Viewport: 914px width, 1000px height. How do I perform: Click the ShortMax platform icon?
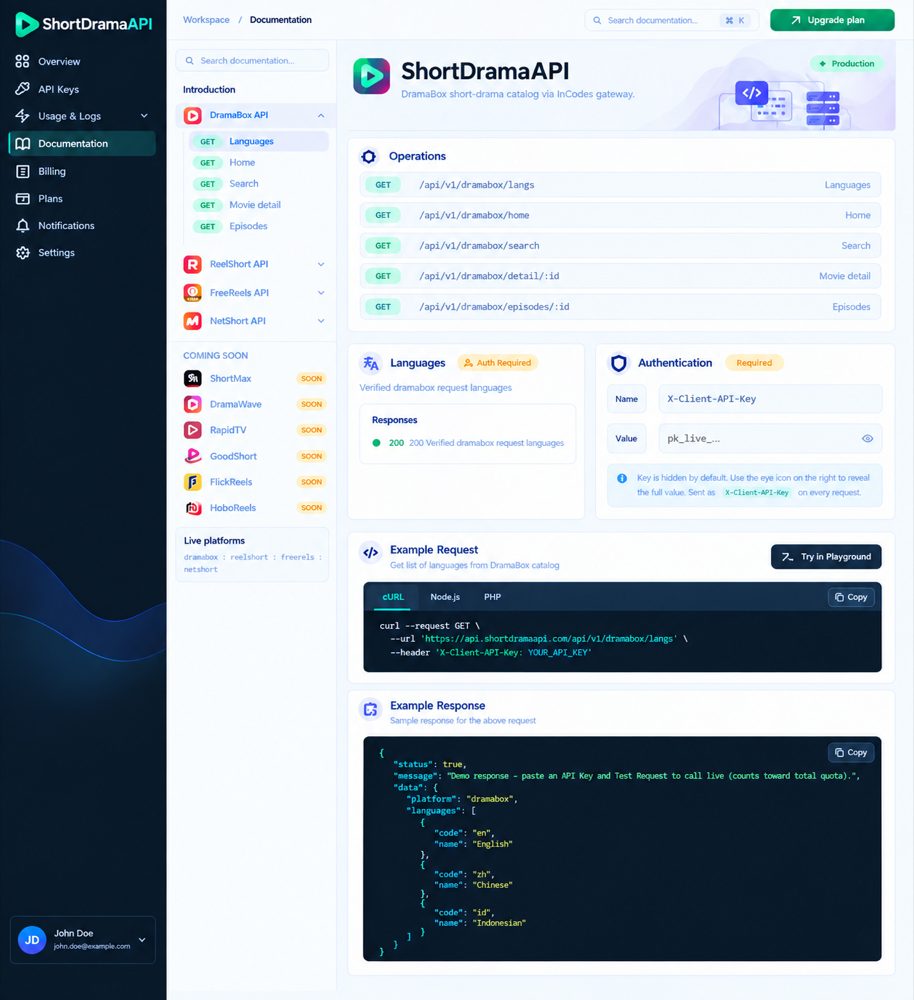point(193,378)
